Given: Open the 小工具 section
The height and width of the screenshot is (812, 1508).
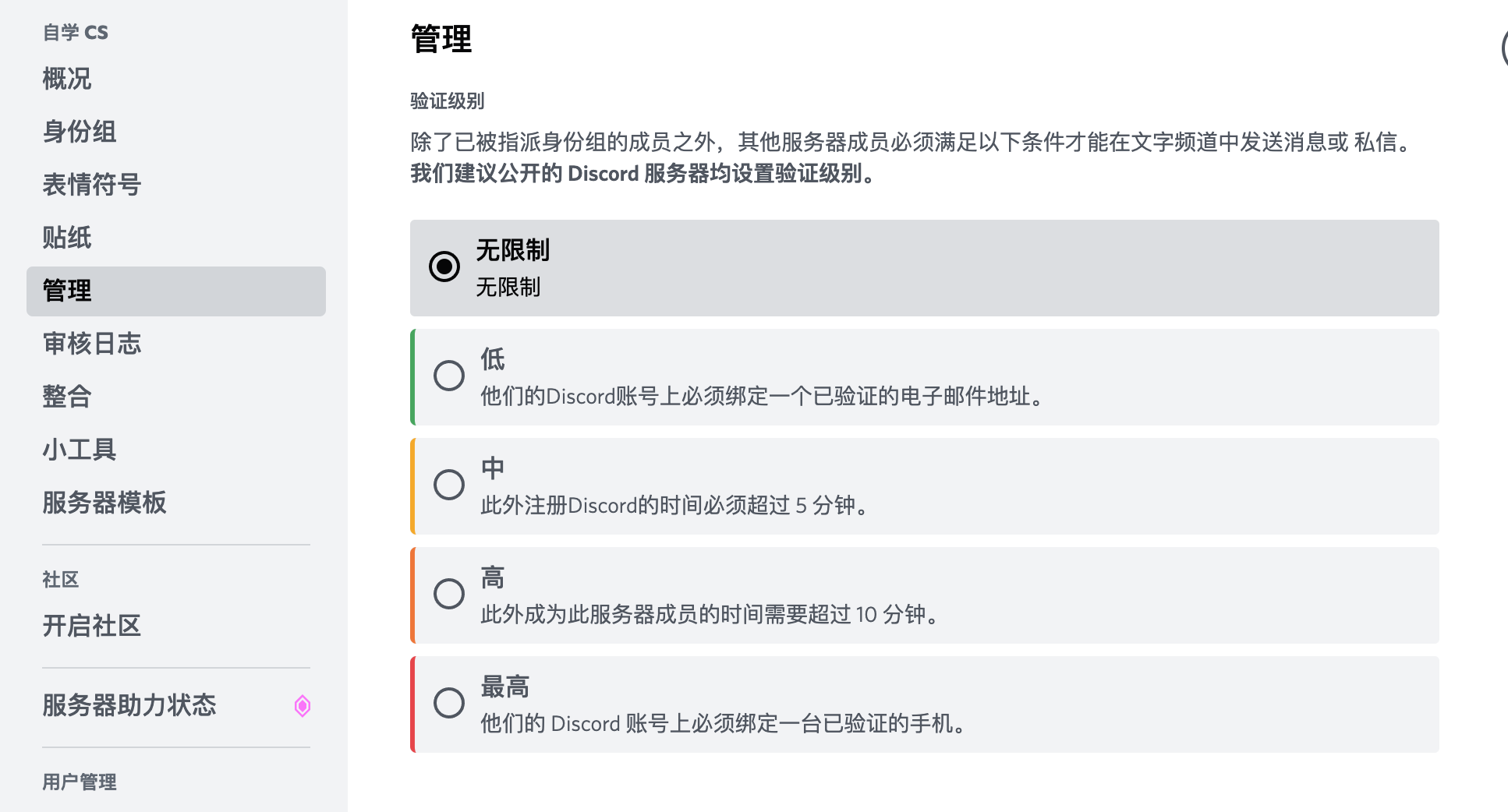Looking at the screenshot, I should tap(80, 450).
